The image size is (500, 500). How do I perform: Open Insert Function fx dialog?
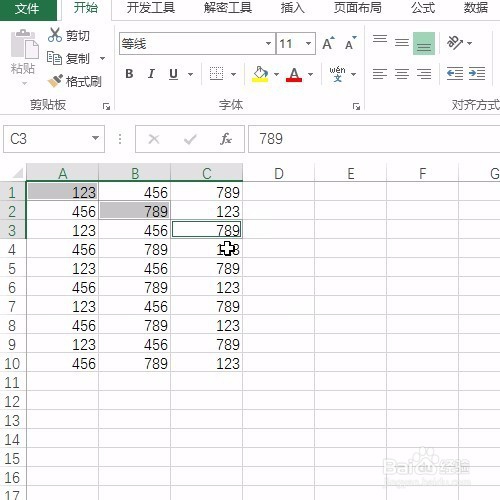226,139
